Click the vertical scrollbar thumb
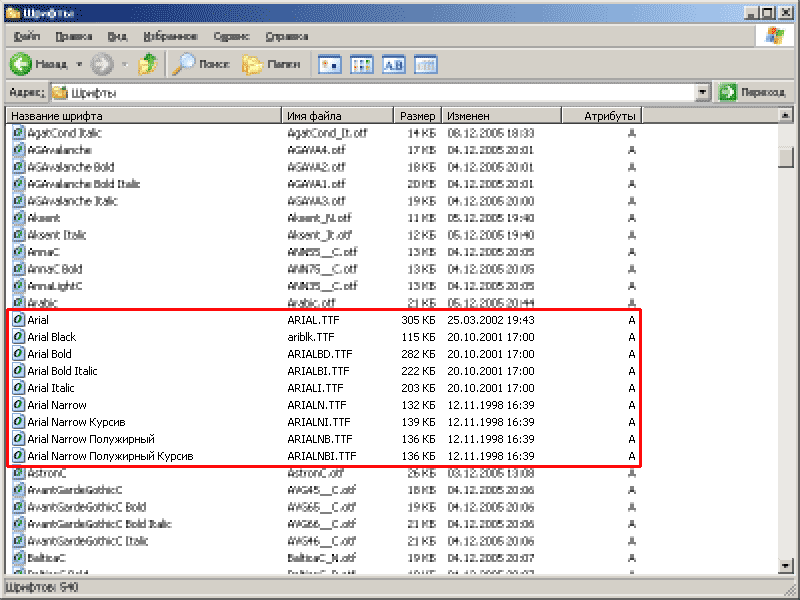 pos(786,157)
